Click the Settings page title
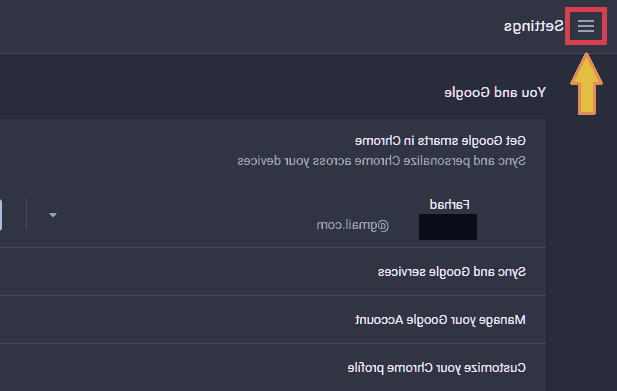This screenshot has height=391, width=617. (x=534, y=26)
